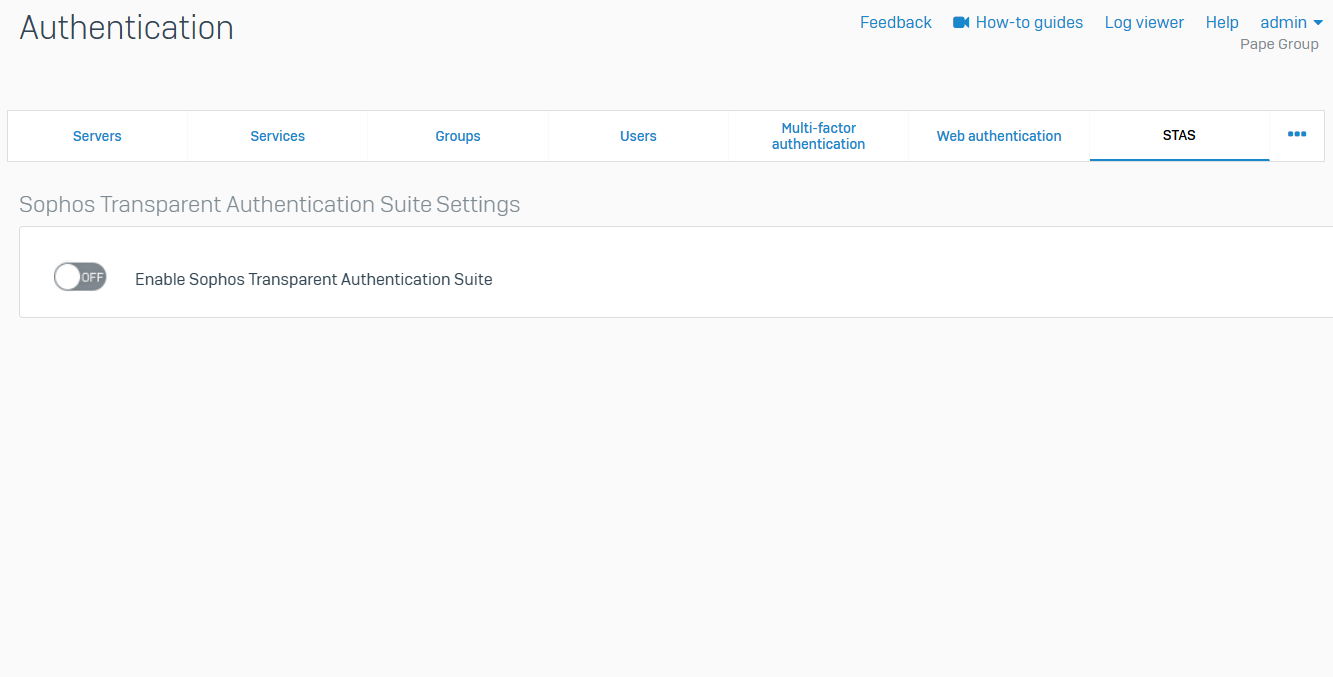Open the Multi-factor authentication tab
The height and width of the screenshot is (677, 1333).
tap(818, 136)
